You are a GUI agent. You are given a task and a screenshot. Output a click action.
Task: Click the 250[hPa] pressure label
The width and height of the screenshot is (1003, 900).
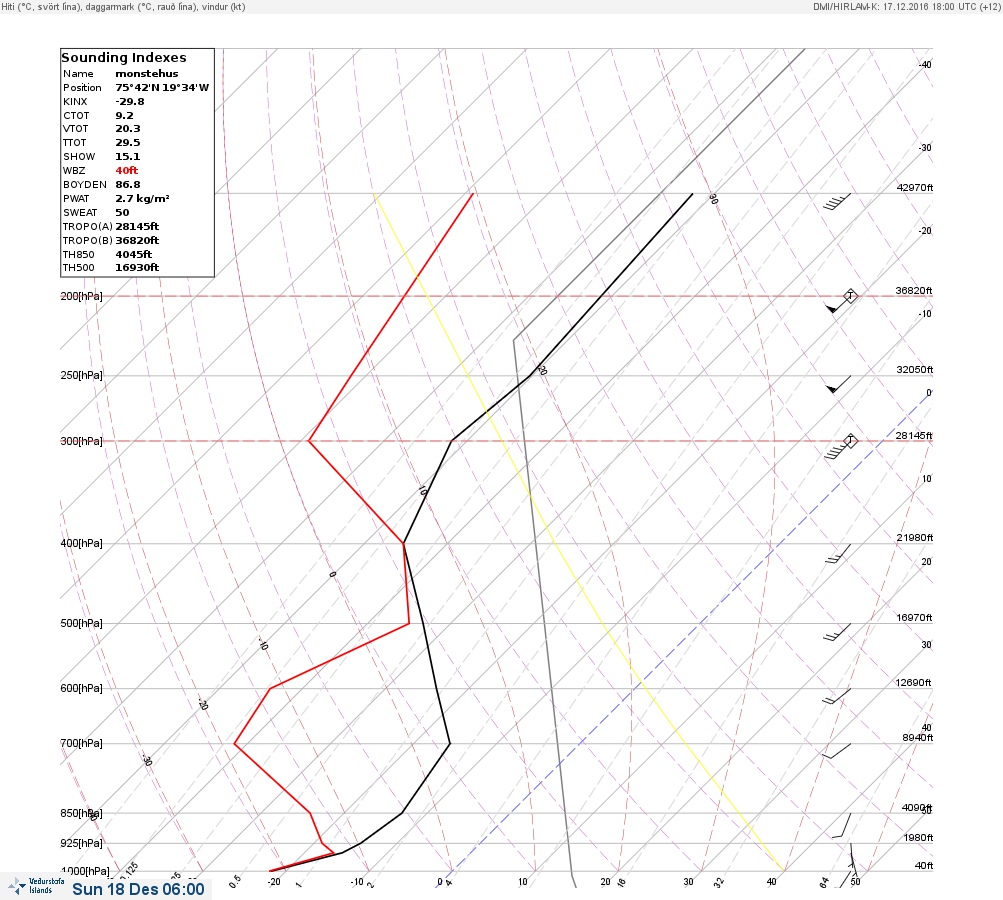click(81, 375)
